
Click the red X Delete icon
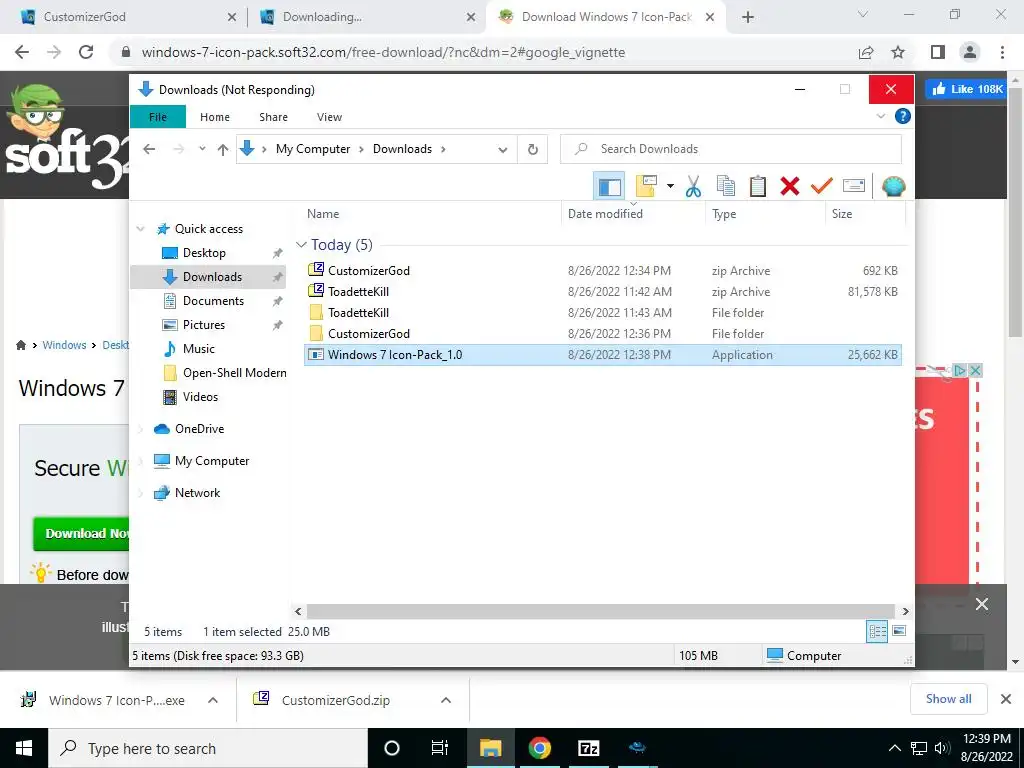click(790, 186)
